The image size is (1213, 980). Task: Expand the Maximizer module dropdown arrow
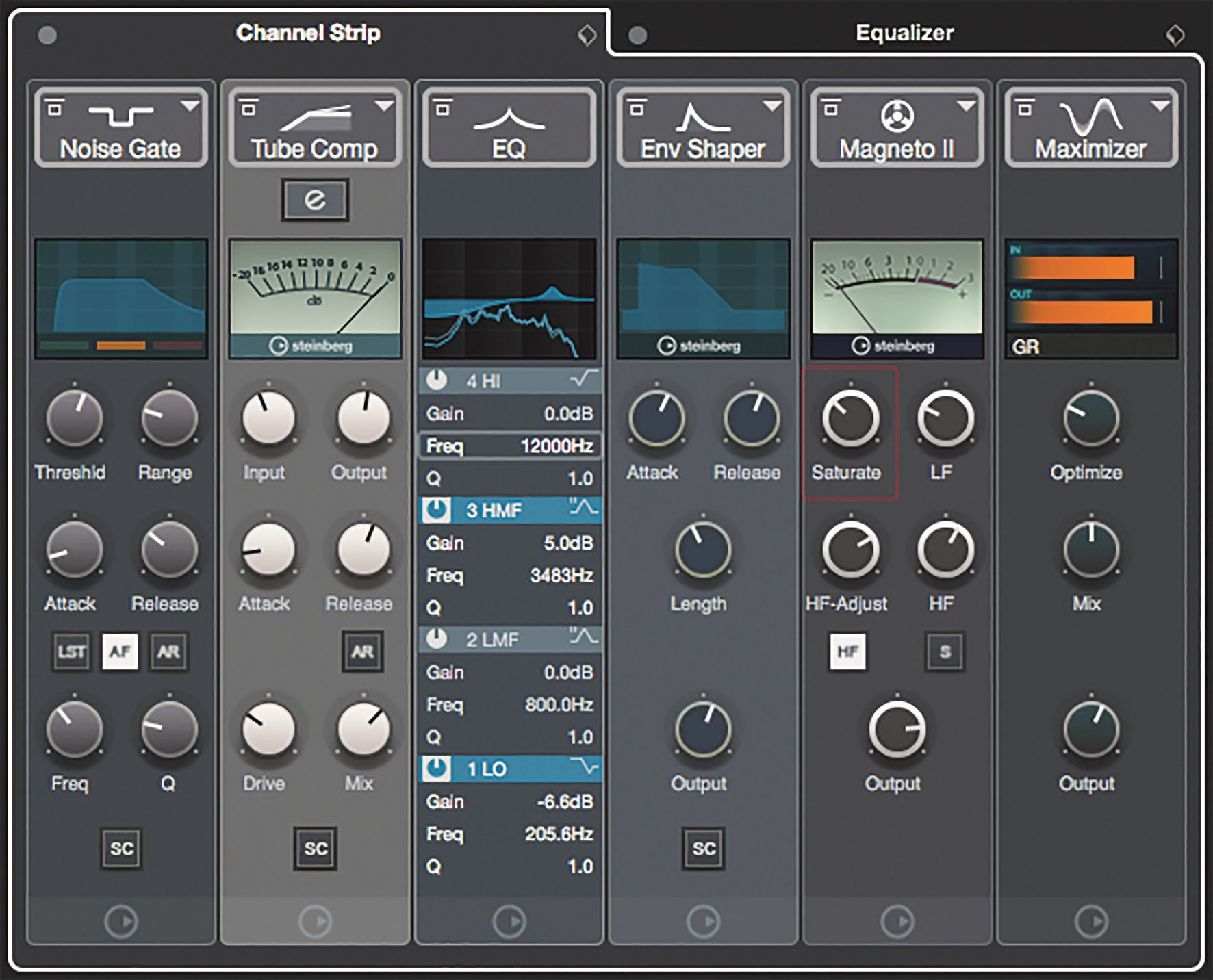point(1160,106)
